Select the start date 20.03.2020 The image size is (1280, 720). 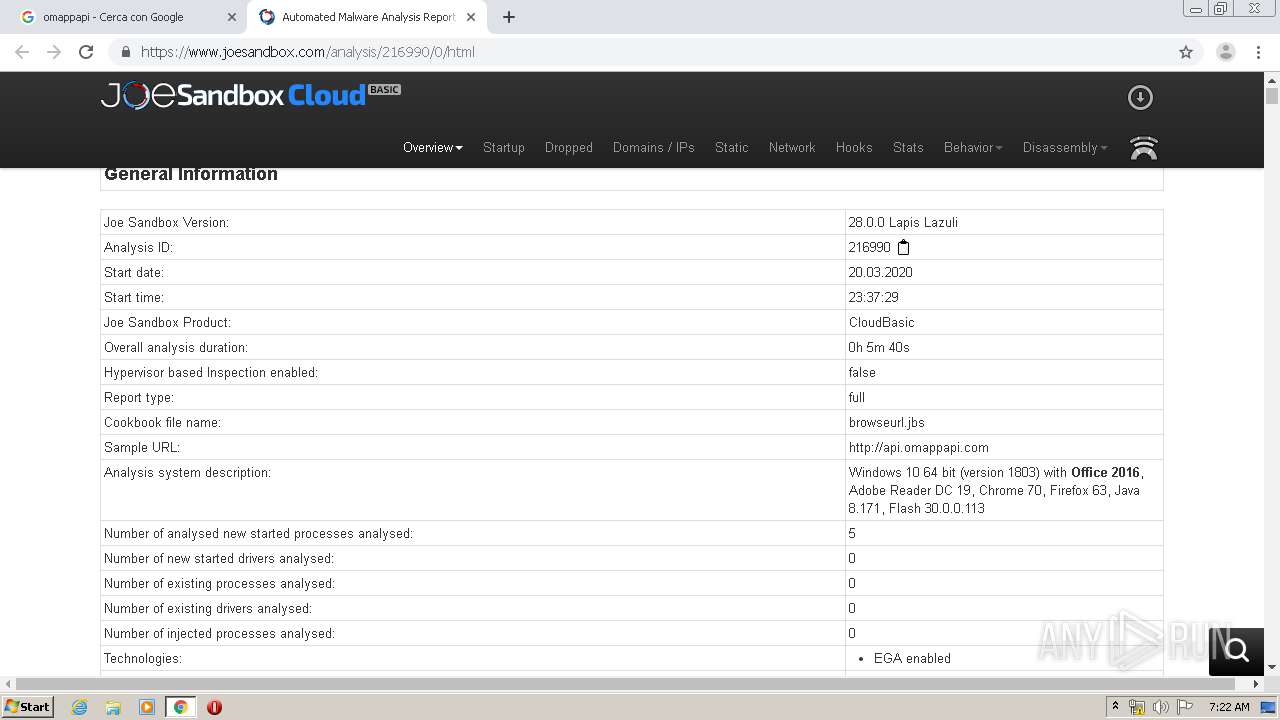[880, 272]
